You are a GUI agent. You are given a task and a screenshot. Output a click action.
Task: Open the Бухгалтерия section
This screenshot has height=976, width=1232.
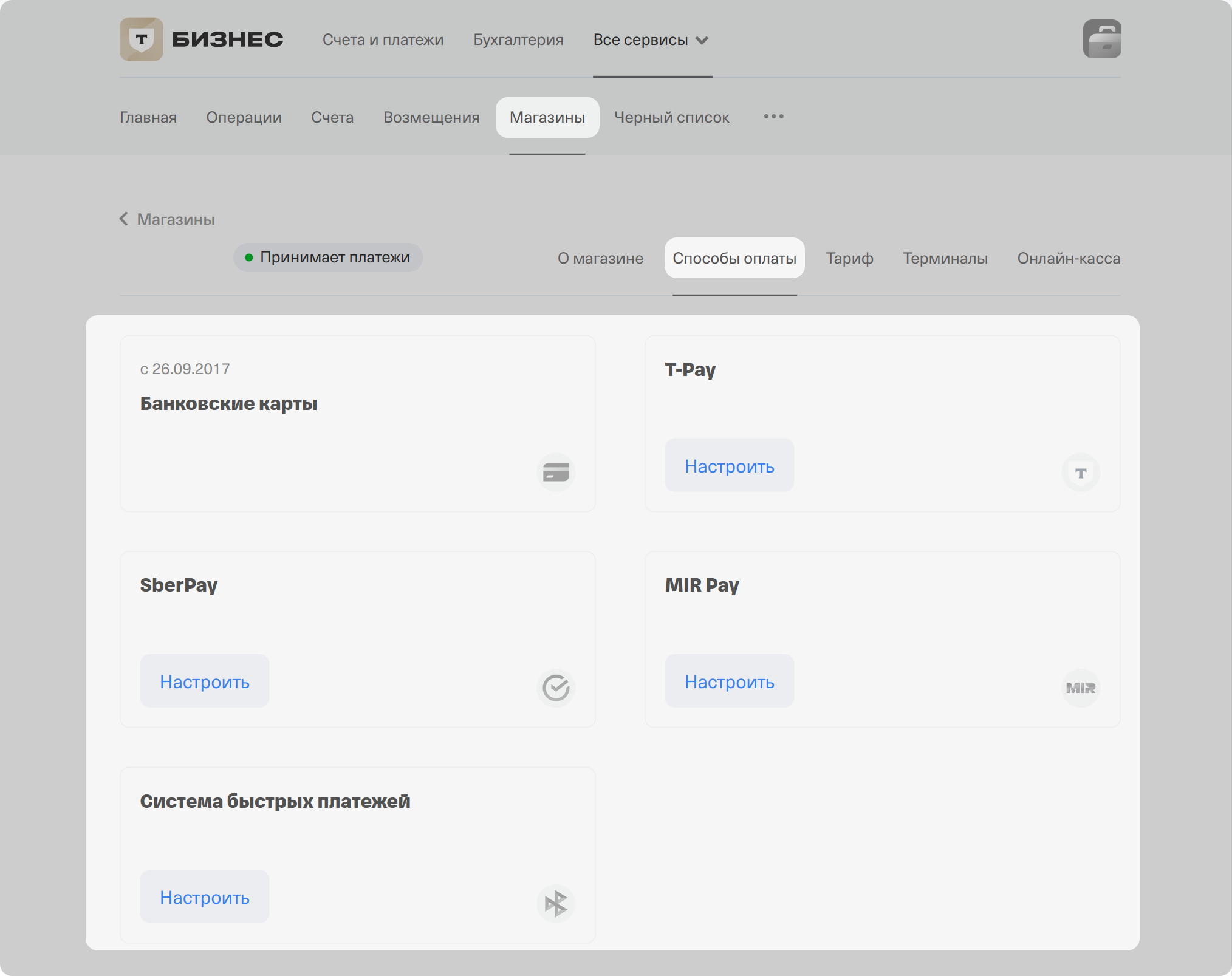click(x=518, y=40)
